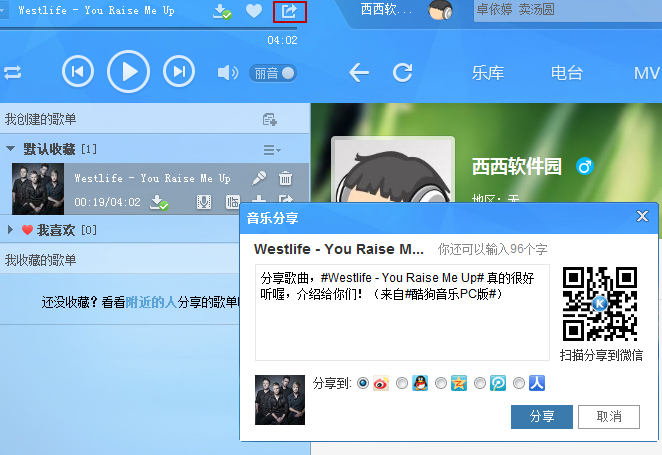Expand the 我喜欢 playlist
The width and height of the screenshot is (662, 455).
pos(11,230)
